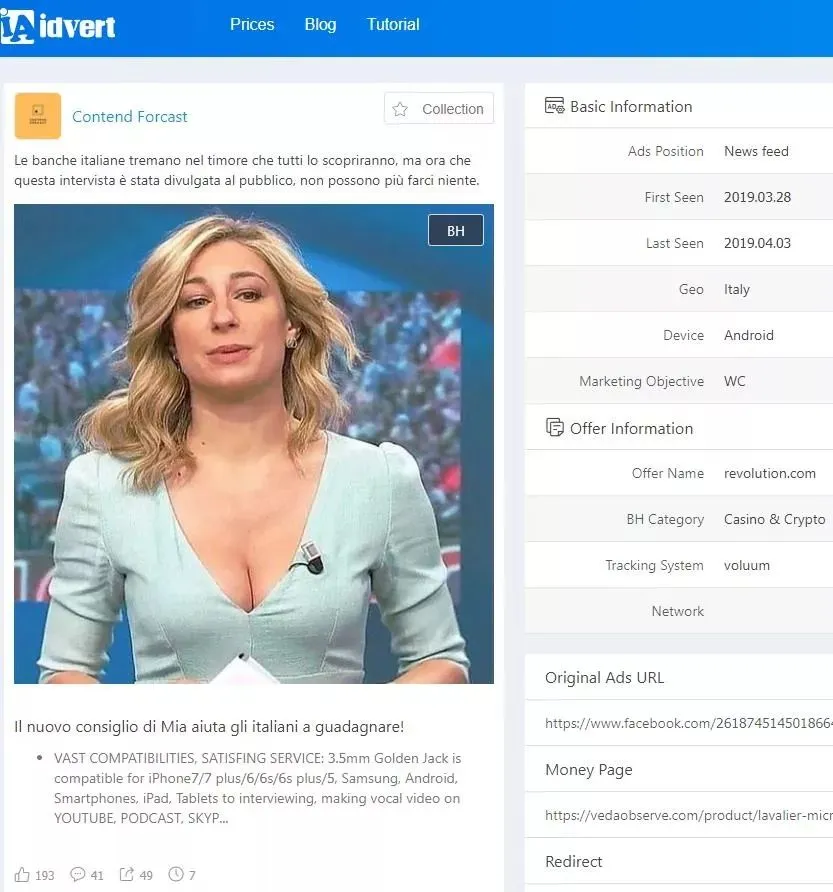833x892 pixels.
Task: Add this ad to Collection
Action: (439, 108)
